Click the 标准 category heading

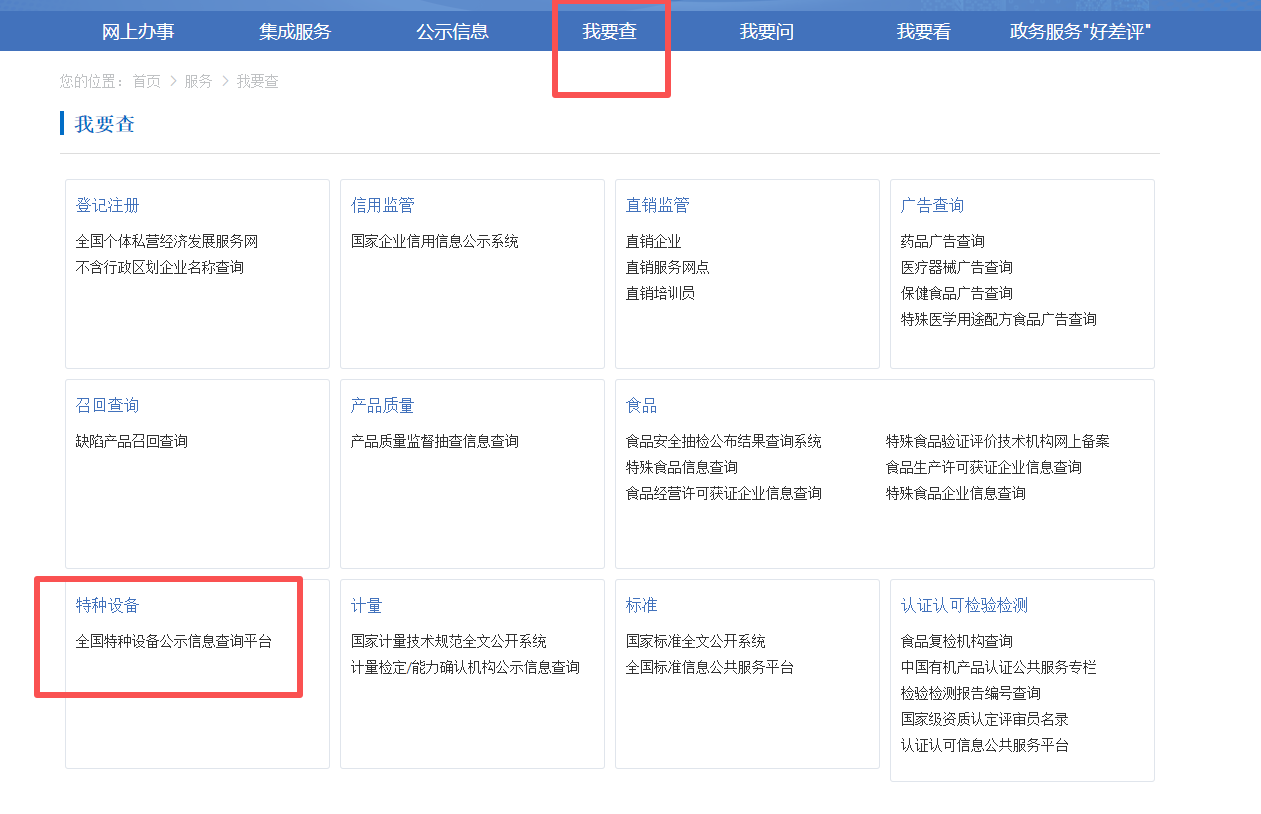[x=642, y=605]
